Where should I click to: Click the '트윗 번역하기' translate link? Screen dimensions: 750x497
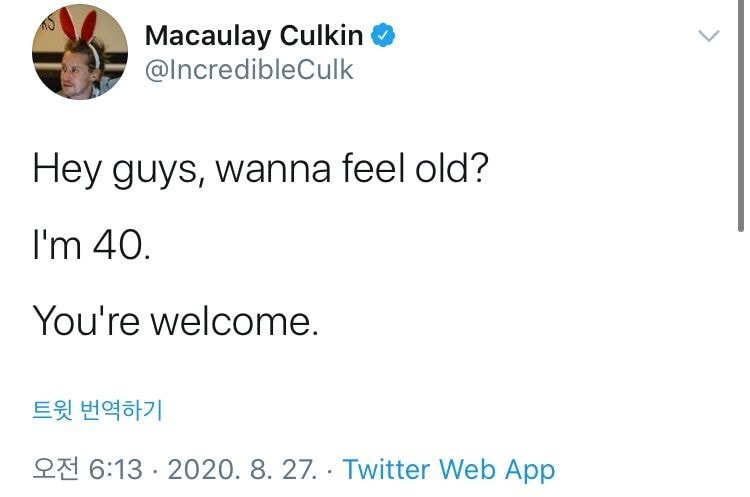point(97,409)
